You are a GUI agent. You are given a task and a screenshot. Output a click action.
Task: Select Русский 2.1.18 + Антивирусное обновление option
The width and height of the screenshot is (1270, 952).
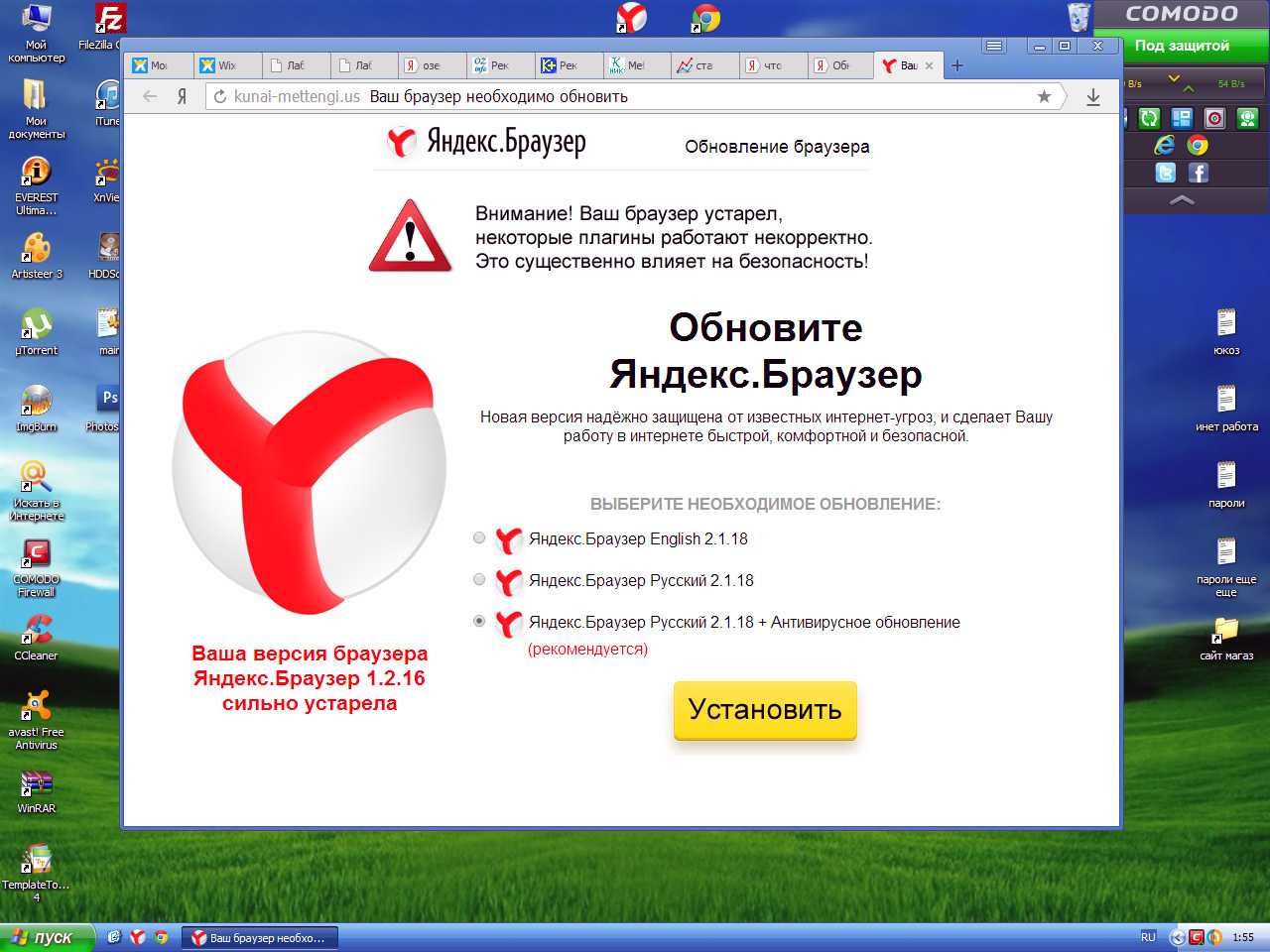(x=479, y=622)
